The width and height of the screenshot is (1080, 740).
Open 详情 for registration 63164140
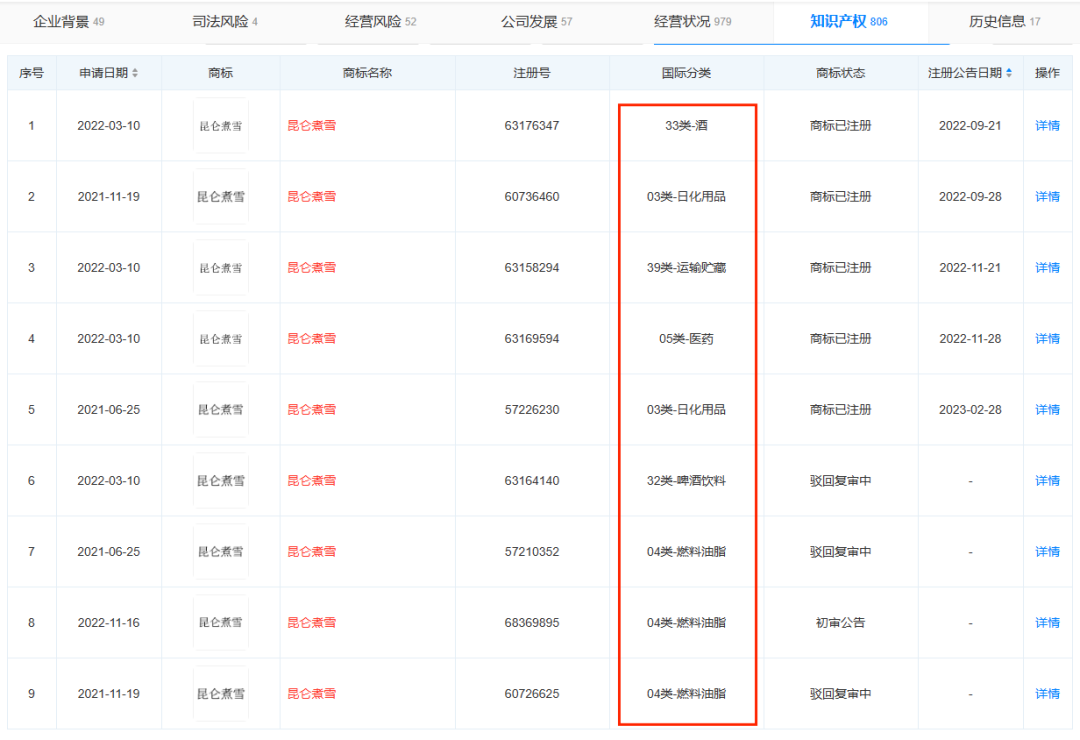[1047, 481]
